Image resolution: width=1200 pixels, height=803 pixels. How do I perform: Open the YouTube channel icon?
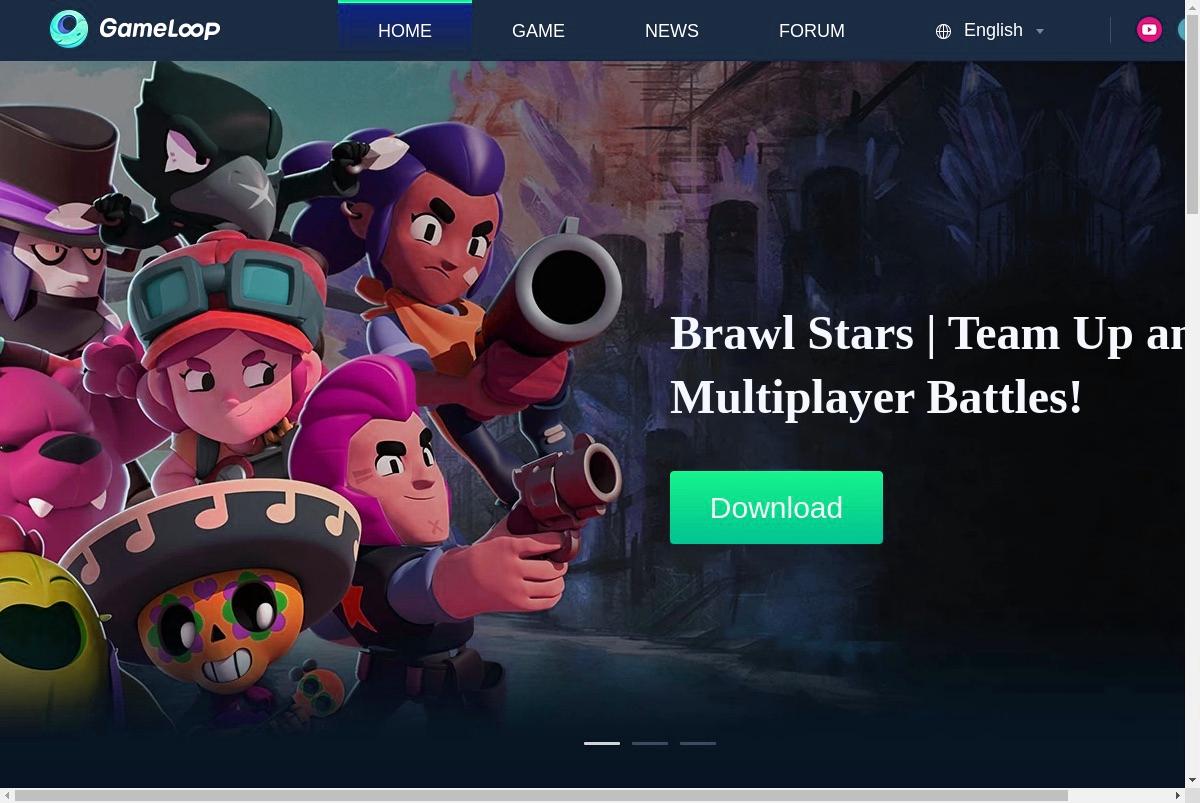click(1149, 30)
